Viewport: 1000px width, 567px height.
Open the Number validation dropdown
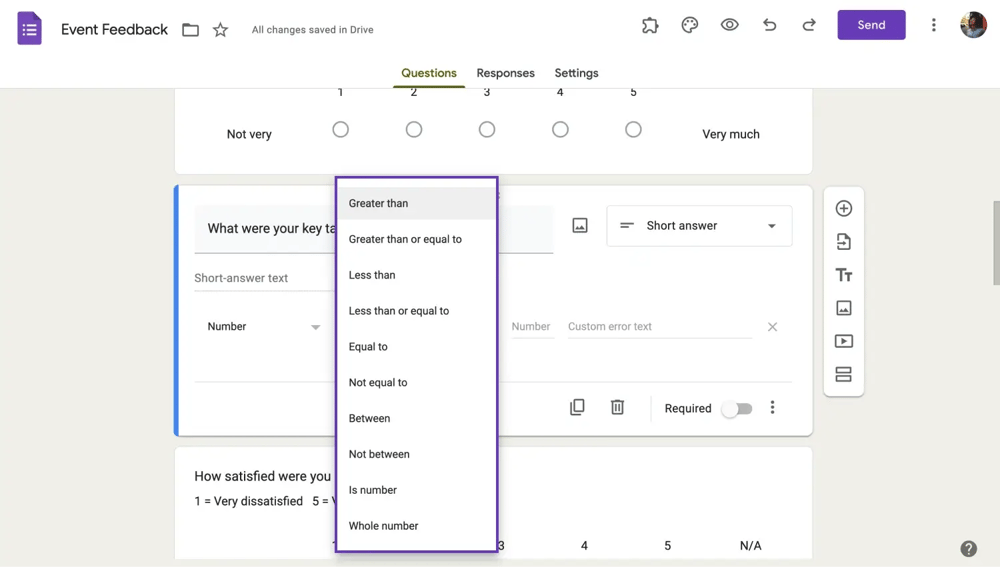point(263,327)
